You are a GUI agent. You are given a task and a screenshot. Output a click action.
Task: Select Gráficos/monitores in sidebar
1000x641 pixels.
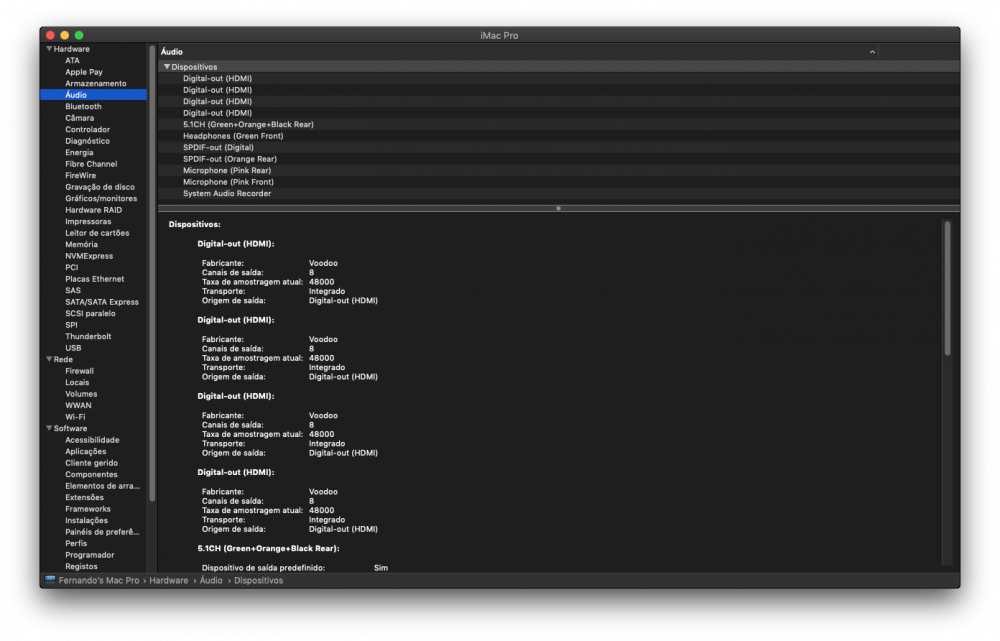coord(101,198)
